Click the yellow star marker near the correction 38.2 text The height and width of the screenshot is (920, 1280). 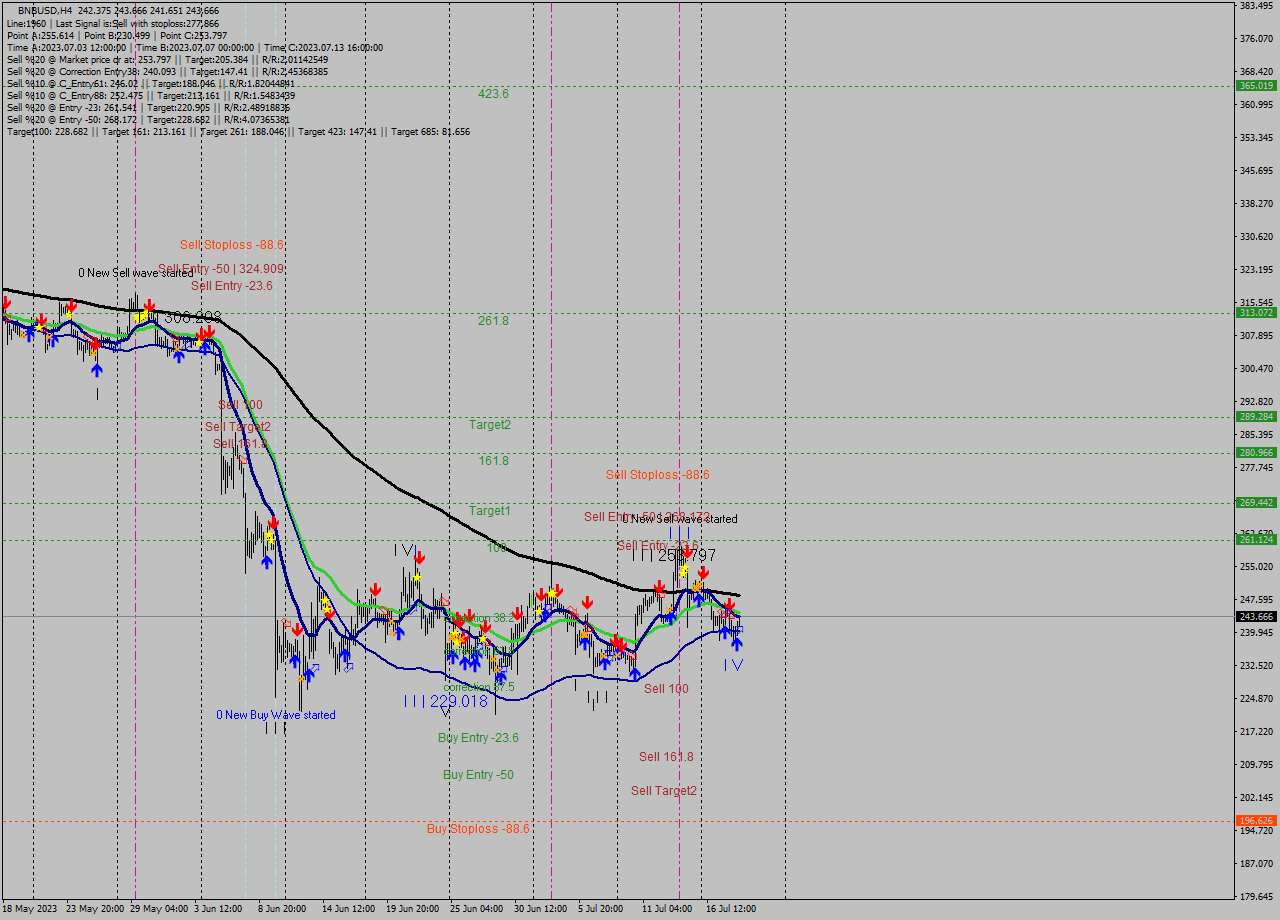(482, 637)
